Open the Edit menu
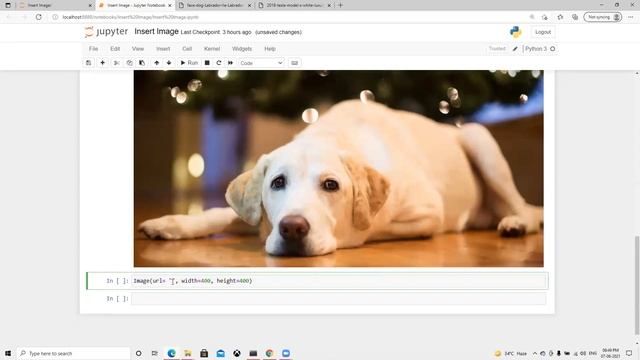Viewport: 640px width, 360px height. [x=115, y=49]
